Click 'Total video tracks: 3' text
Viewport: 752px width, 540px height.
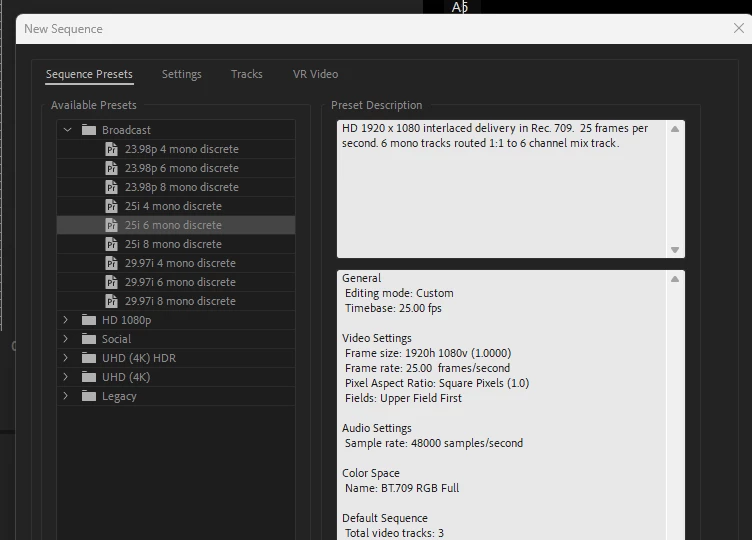394,533
